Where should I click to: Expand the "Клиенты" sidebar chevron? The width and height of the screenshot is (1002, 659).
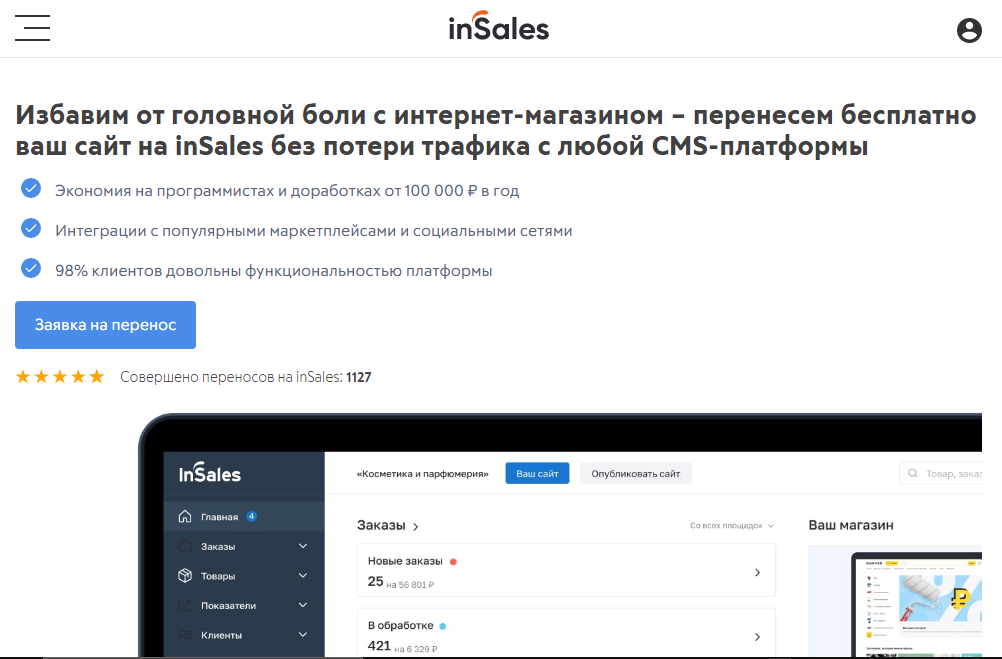(303, 635)
